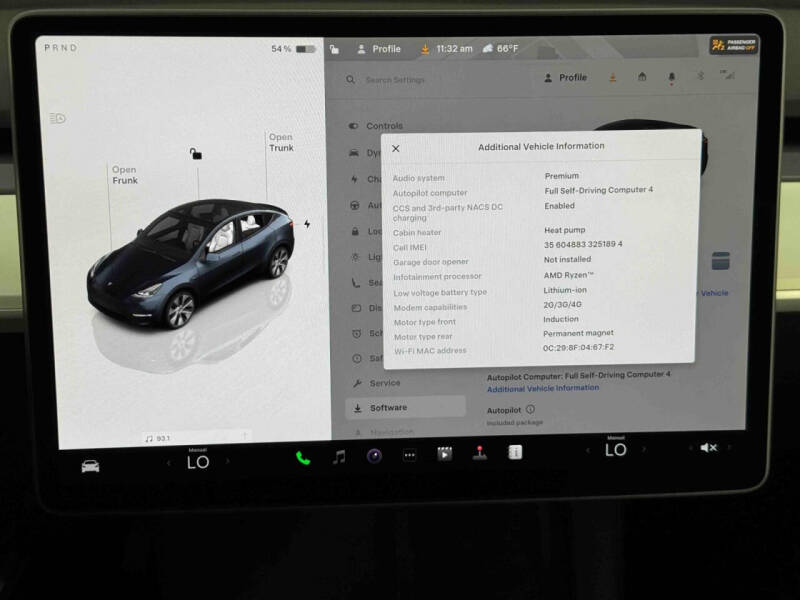Screen dimensions: 800x600
Task: Open the Manual info app
Action: [x=515, y=452]
